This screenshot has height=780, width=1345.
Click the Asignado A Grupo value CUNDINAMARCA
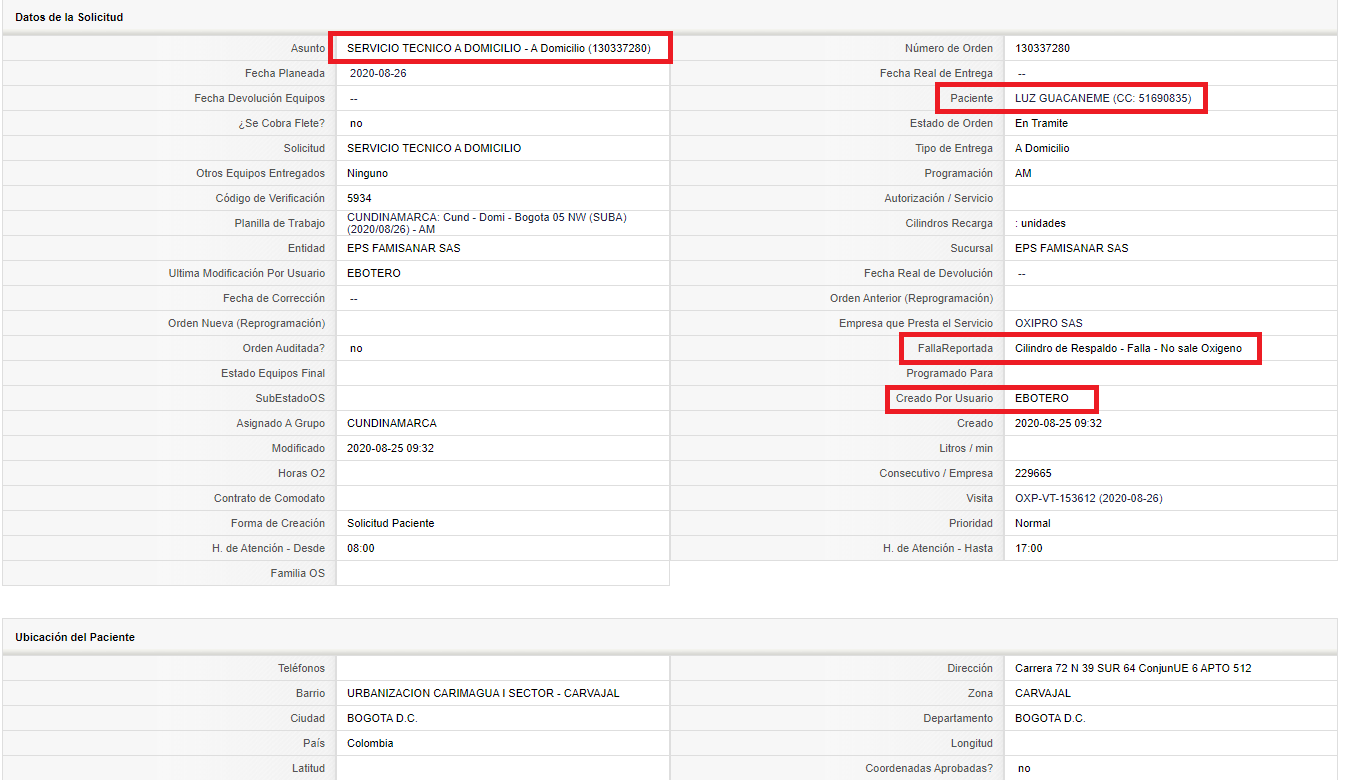(x=392, y=423)
